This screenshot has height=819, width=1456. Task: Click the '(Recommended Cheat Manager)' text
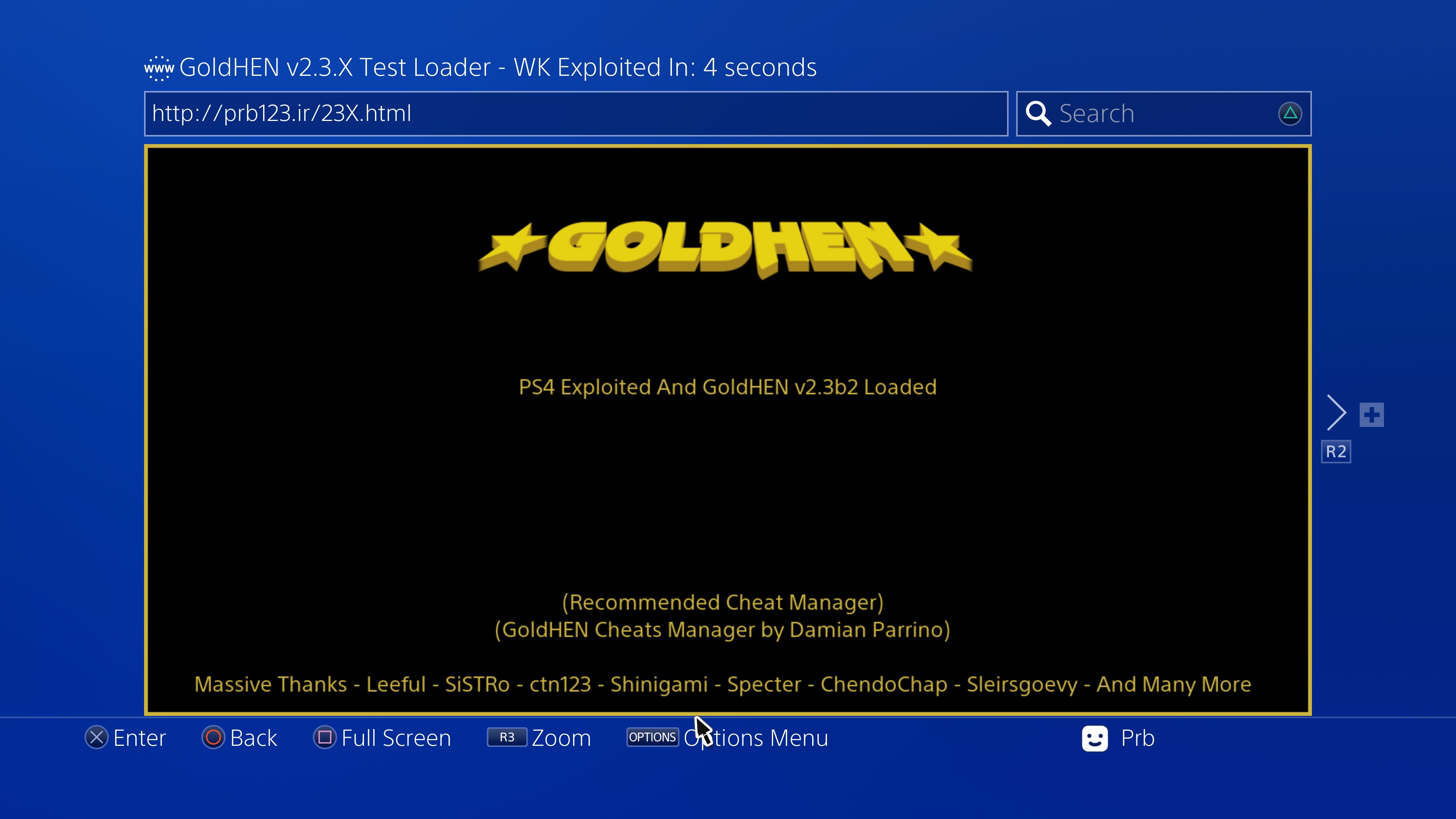[723, 602]
